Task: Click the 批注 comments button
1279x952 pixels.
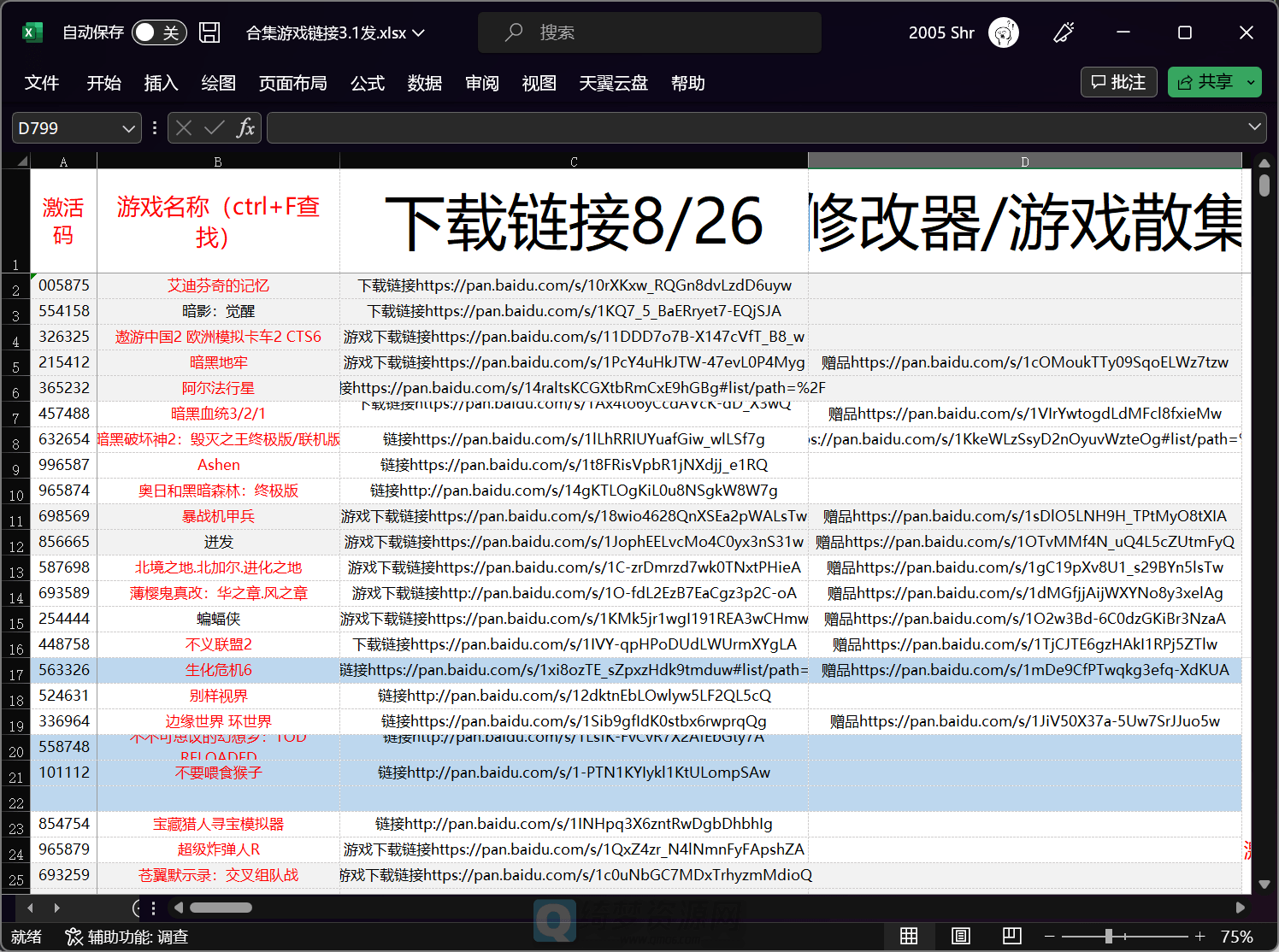Action: 1119,82
